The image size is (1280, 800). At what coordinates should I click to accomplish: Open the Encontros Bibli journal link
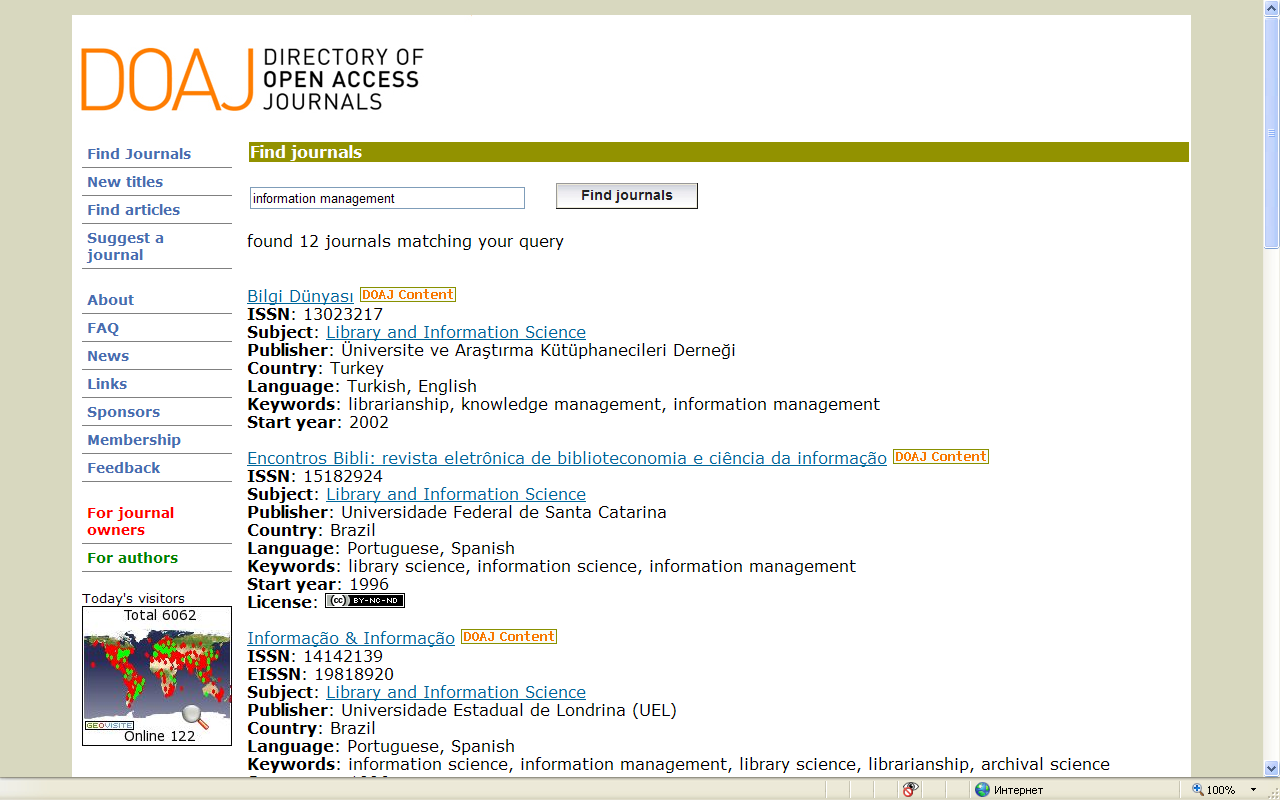pos(567,458)
